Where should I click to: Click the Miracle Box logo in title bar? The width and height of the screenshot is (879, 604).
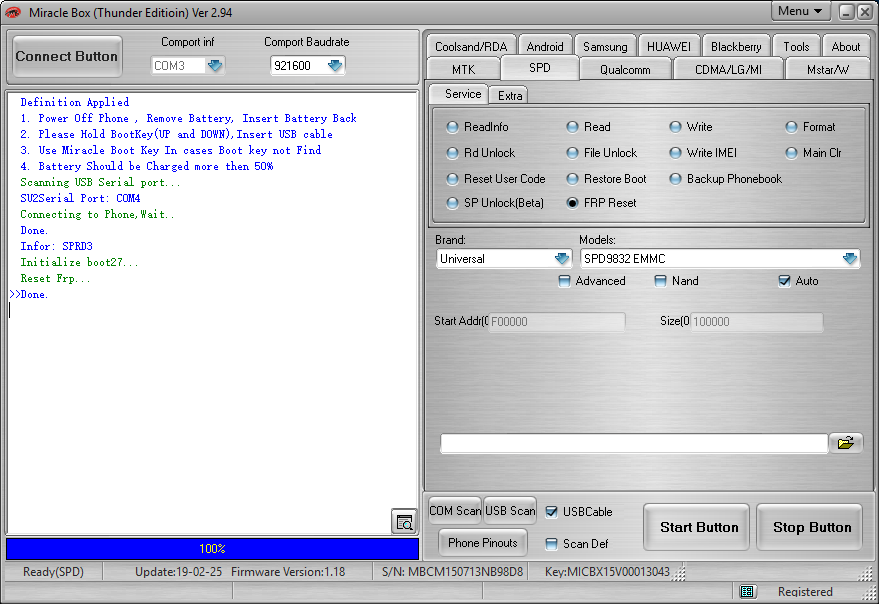tap(13, 12)
